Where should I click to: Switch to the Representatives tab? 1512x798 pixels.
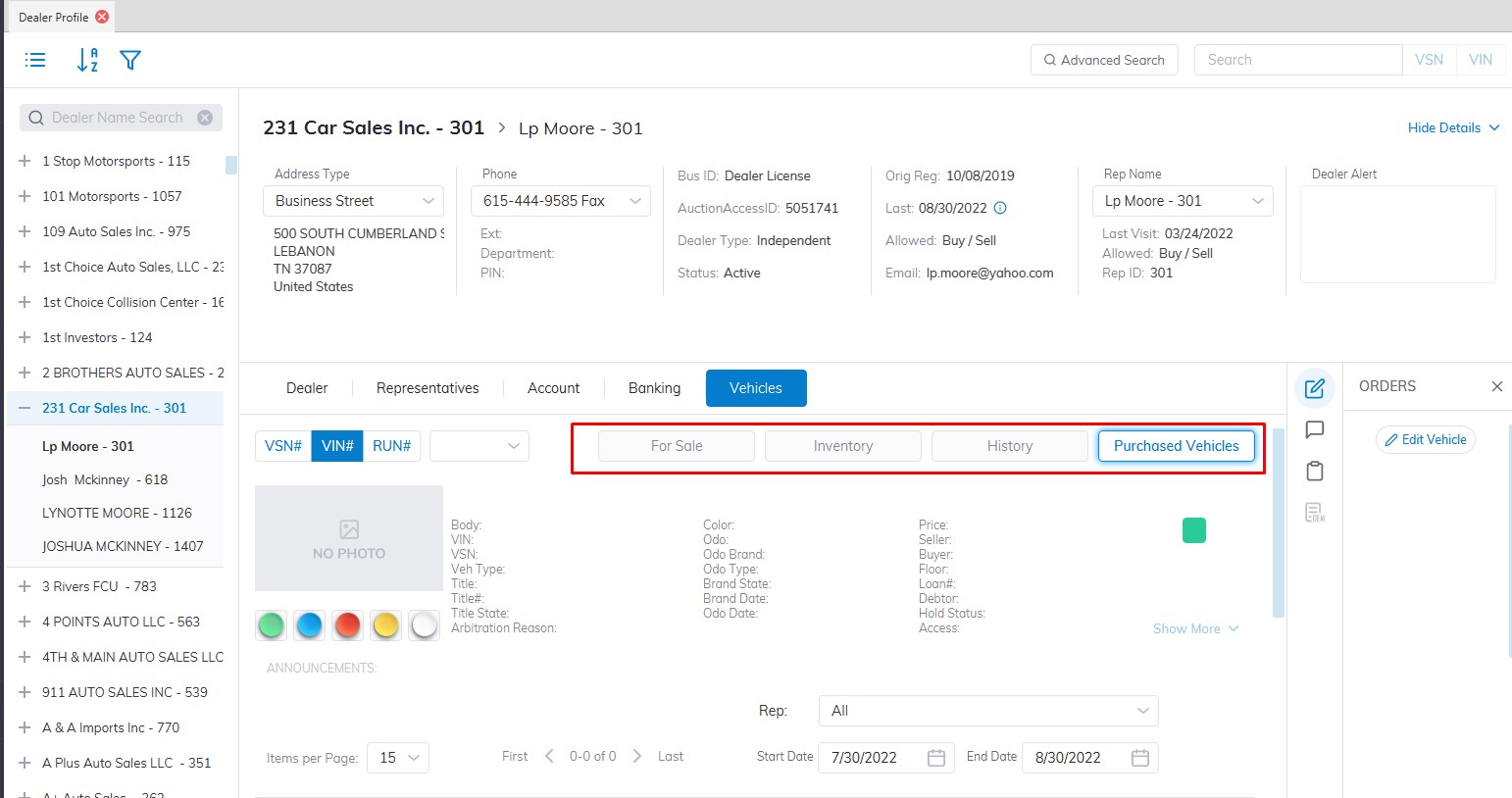428,388
